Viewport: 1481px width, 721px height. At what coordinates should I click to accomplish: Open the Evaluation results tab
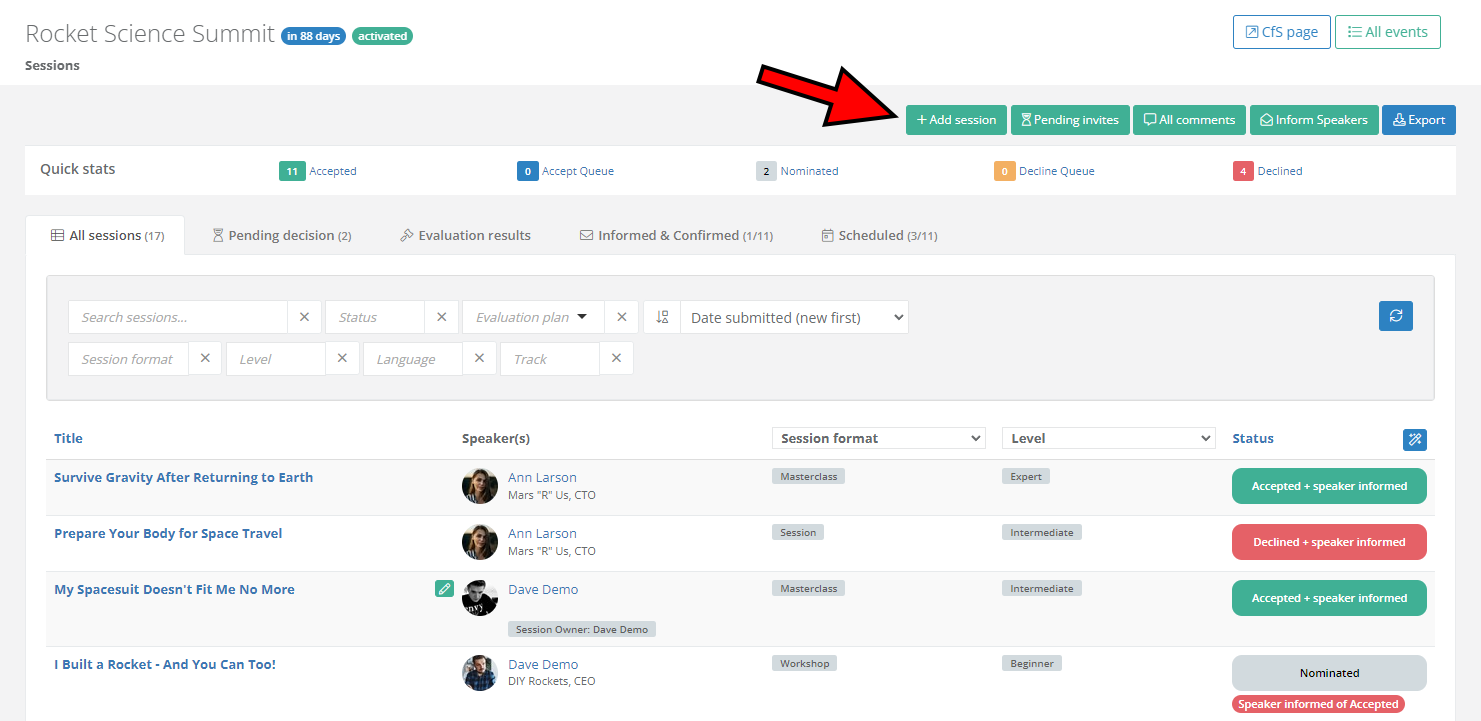465,236
